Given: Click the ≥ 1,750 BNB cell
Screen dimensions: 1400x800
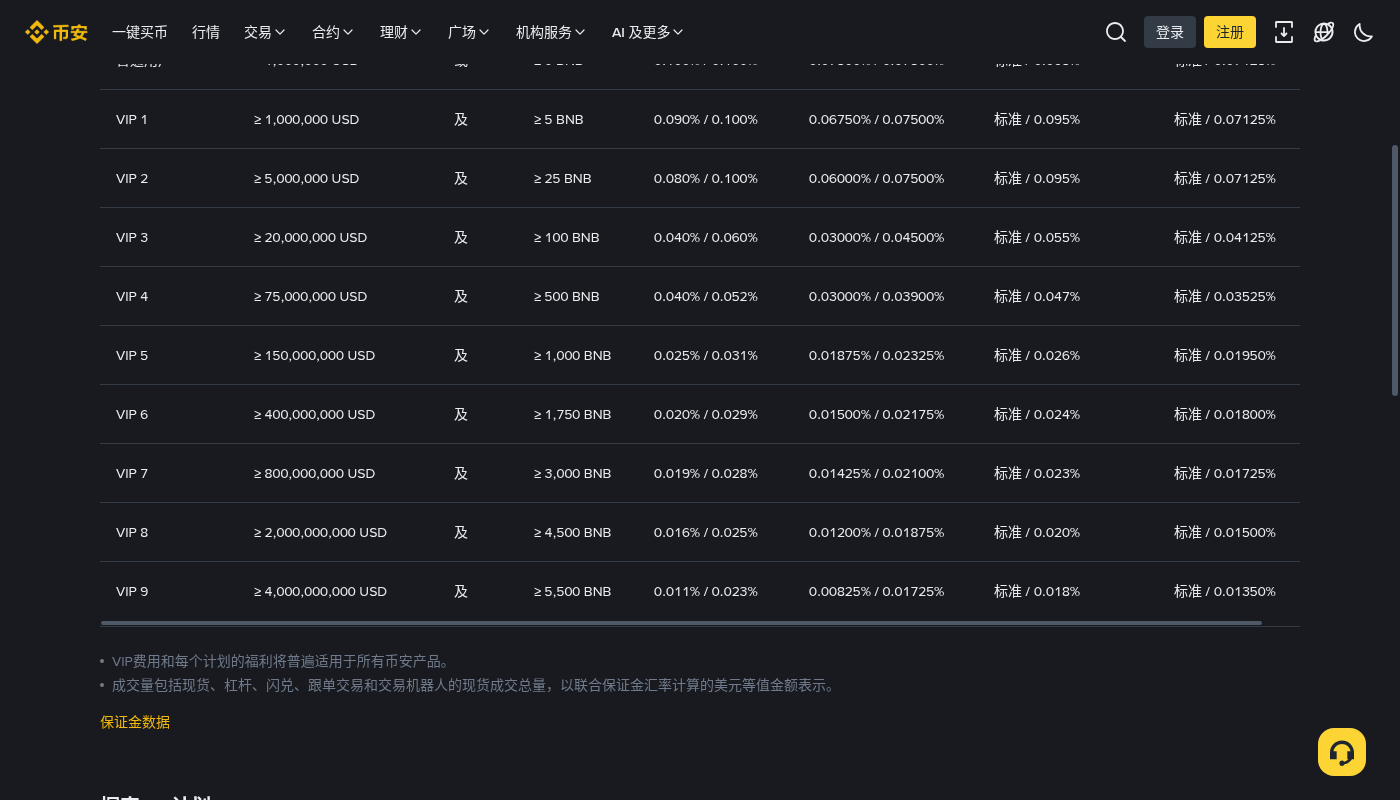Looking at the screenshot, I should pos(572,414).
